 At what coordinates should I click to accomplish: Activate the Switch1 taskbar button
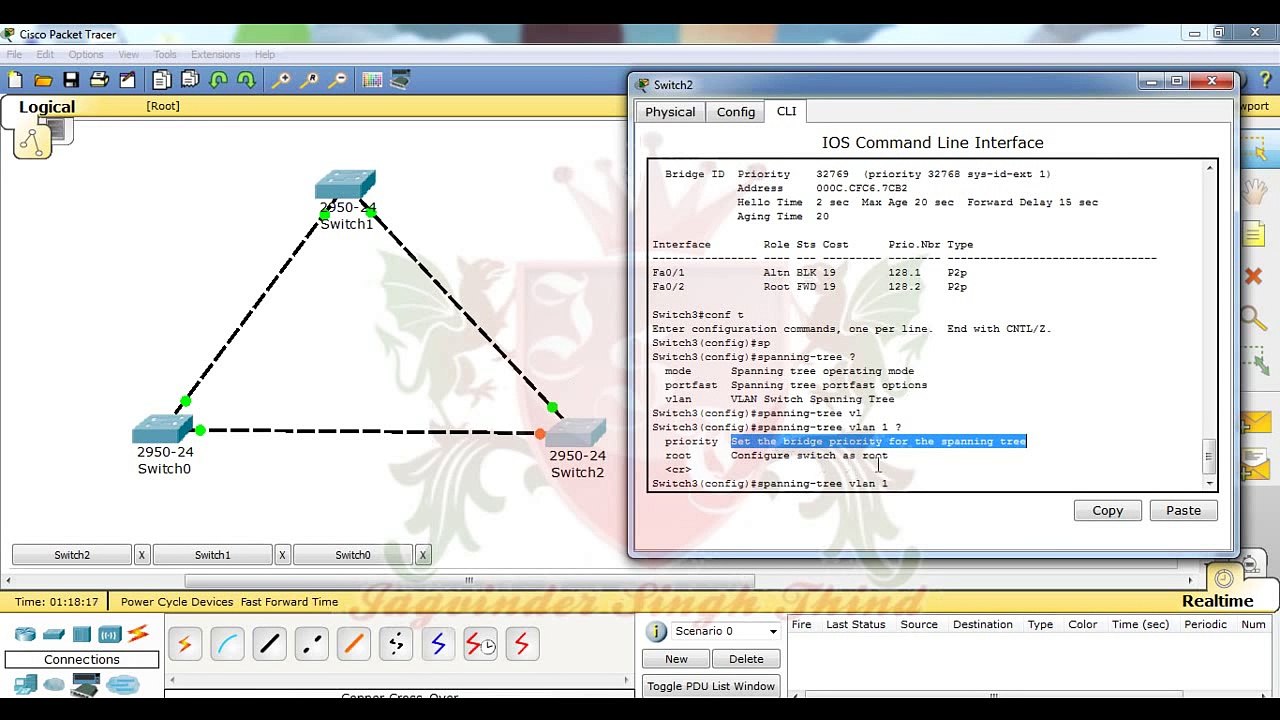pyautogui.click(x=212, y=555)
